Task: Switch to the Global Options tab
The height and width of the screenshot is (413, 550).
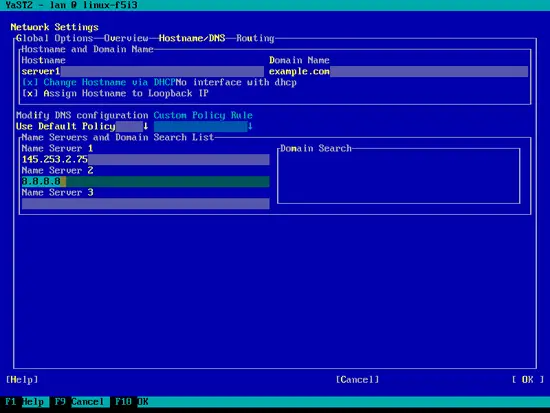Action: click(54, 38)
